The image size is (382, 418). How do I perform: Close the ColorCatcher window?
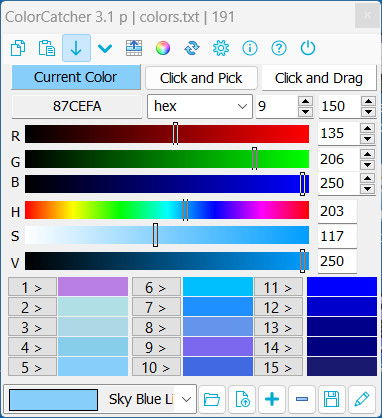click(x=367, y=15)
